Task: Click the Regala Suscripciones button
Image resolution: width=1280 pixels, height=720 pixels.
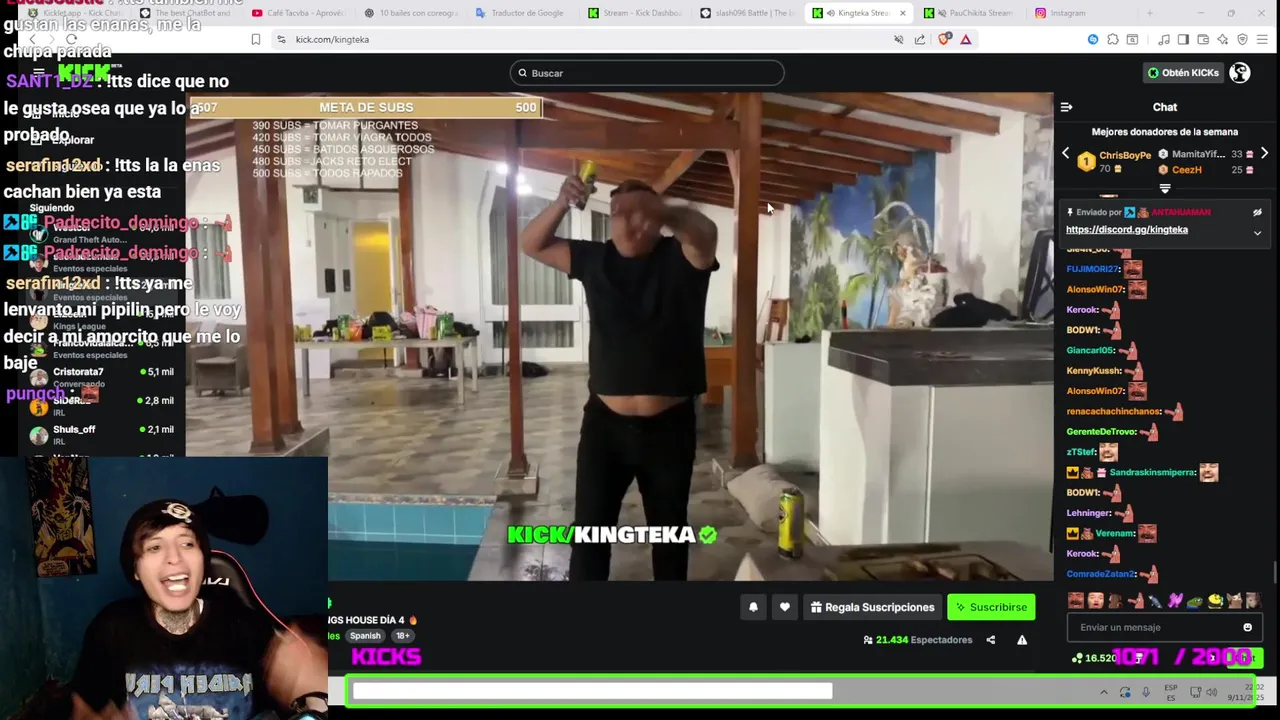Action: (x=872, y=607)
